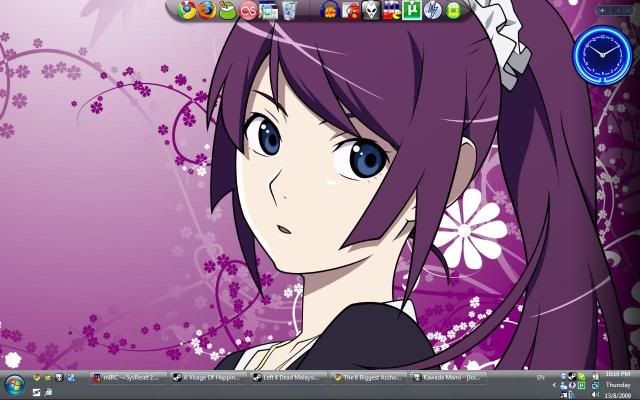Click the blue analog clock gadget

602,55
